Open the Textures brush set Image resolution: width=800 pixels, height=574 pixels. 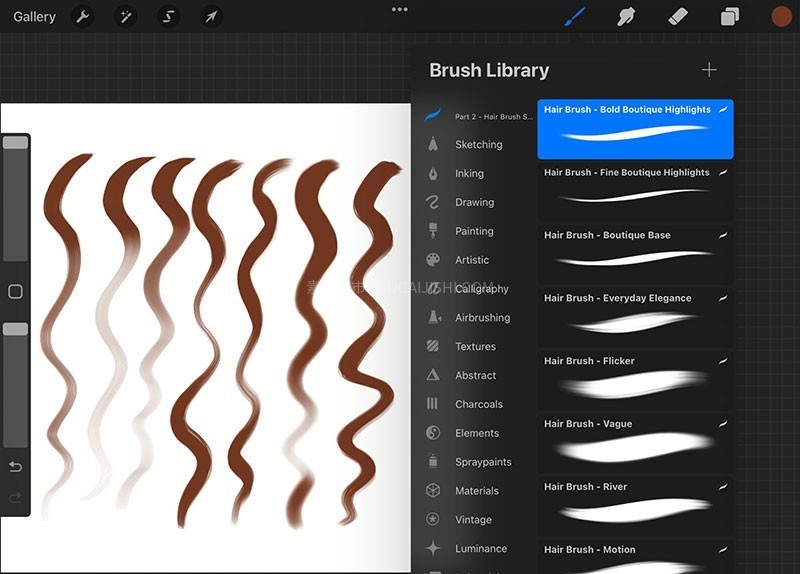(x=479, y=346)
